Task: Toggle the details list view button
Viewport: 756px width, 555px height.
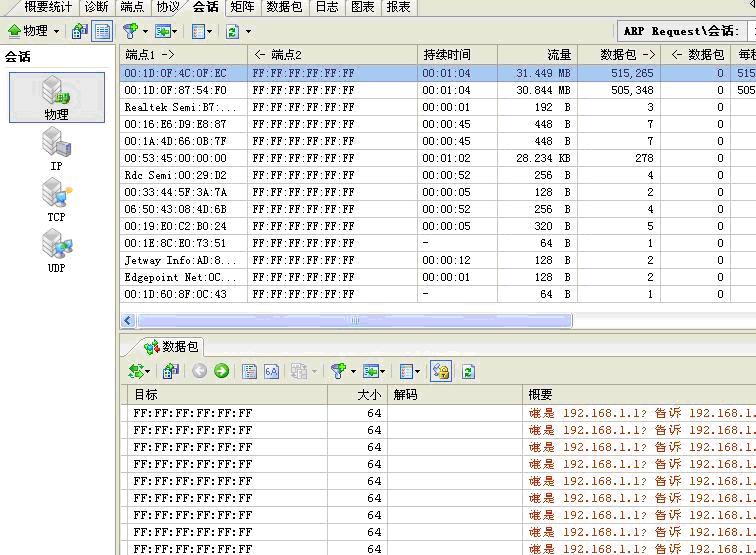Action: (101, 31)
